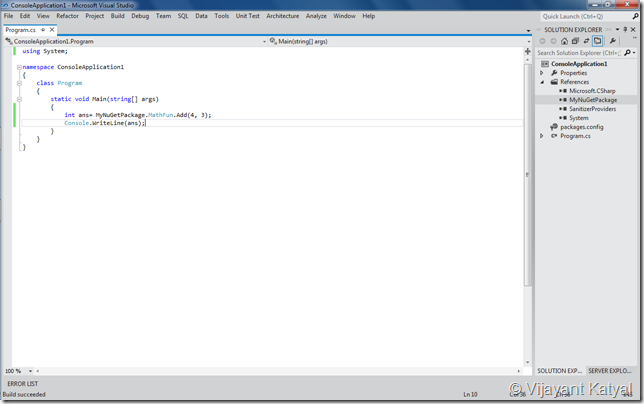Click the Home icon in Solution Explorer
Image resolution: width=644 pixels, height=404 pixels.
564,41
